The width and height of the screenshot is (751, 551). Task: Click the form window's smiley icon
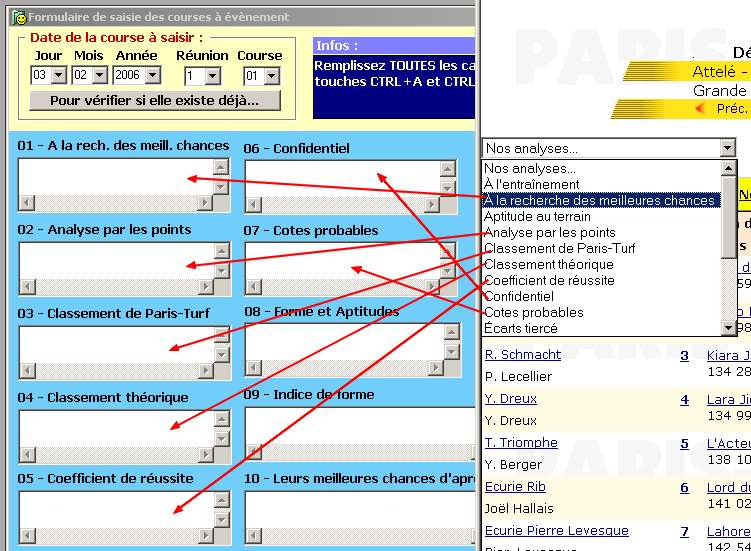tap(19, 18)
